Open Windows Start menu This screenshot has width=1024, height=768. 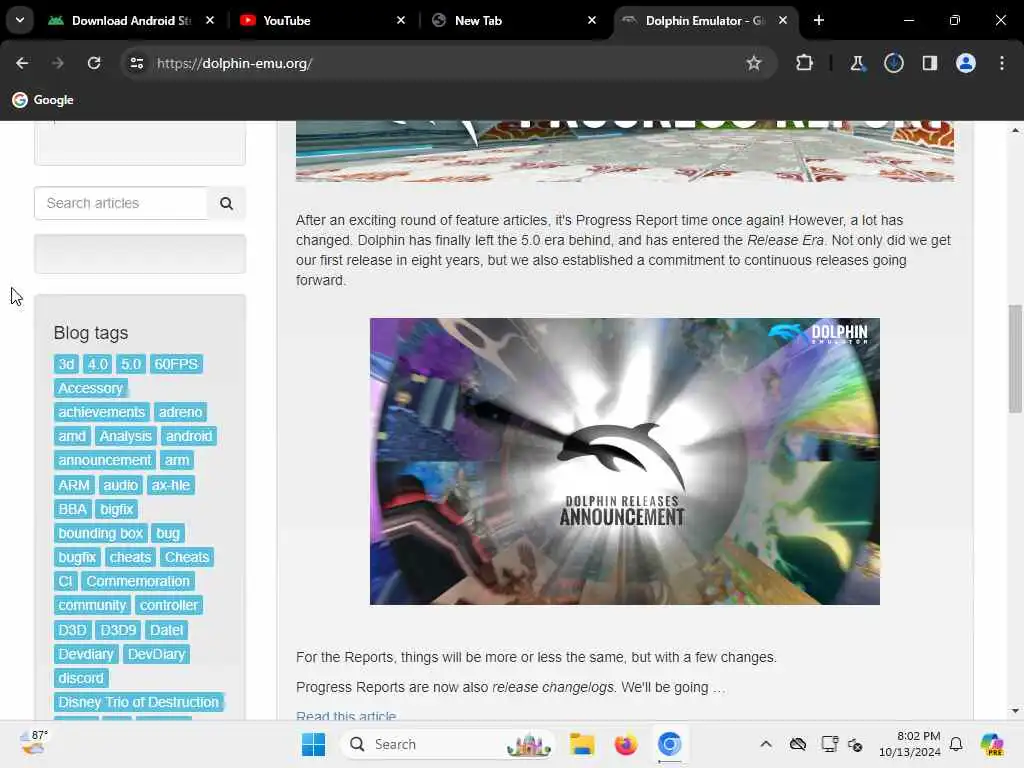tap(313, 744)
